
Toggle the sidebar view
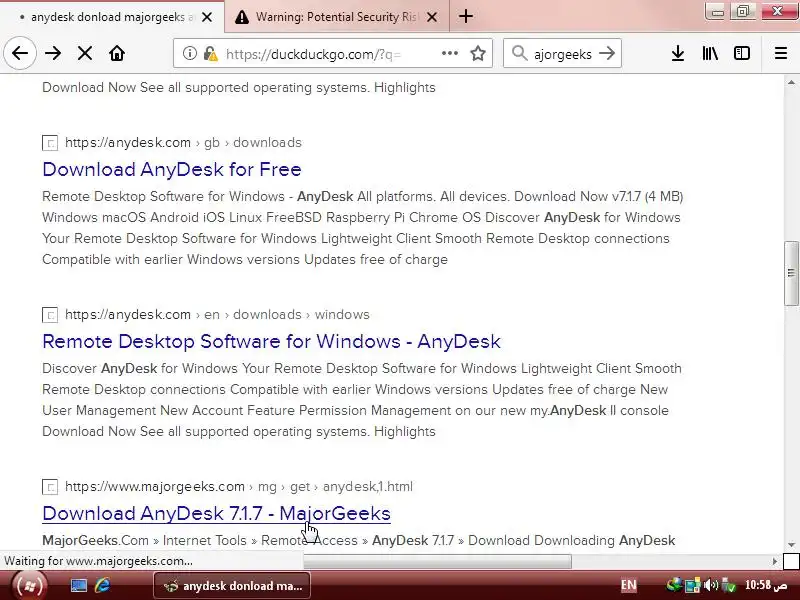742,53
